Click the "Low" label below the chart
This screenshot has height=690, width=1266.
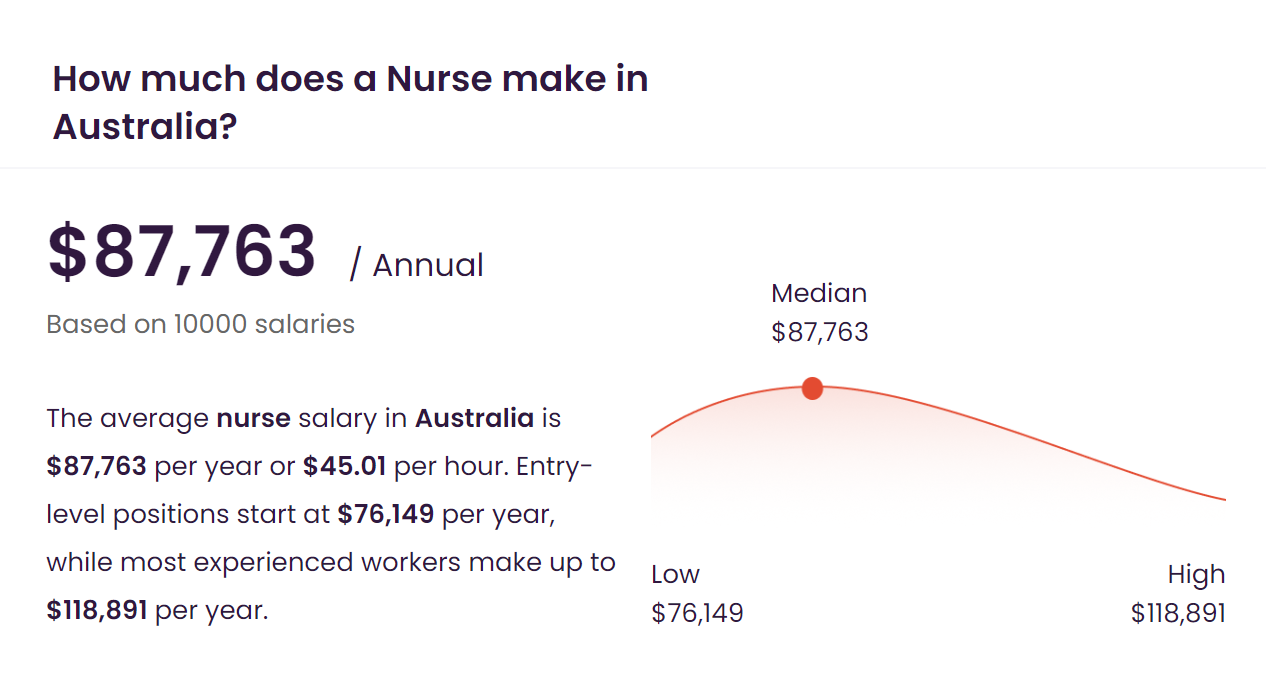pos(675,574)
